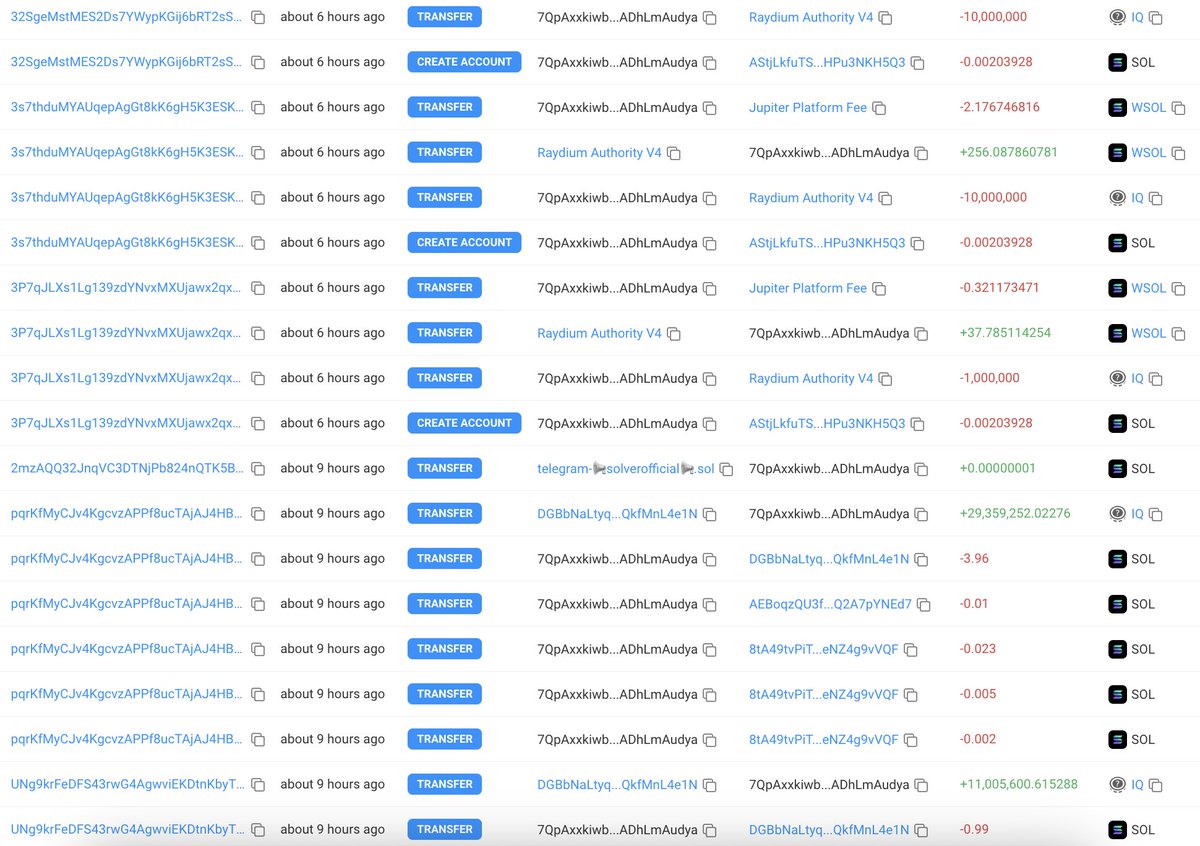This screenshot has height=846, width=1200.
Task: Open WSOL token link in +37.785114254 row
Action: point(1148,333)
